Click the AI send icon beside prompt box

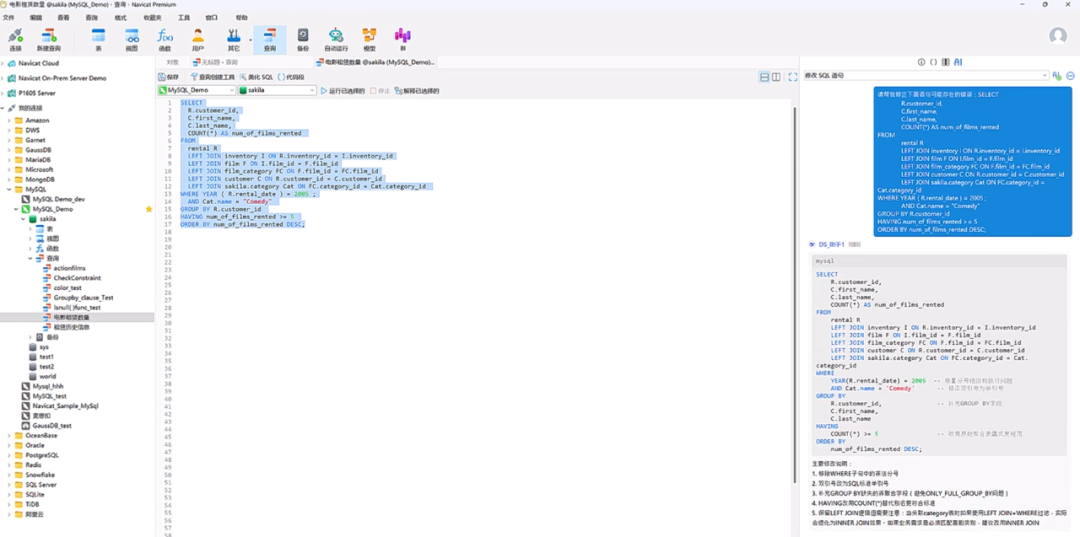pyautogui.click(x=1057, y=76)
